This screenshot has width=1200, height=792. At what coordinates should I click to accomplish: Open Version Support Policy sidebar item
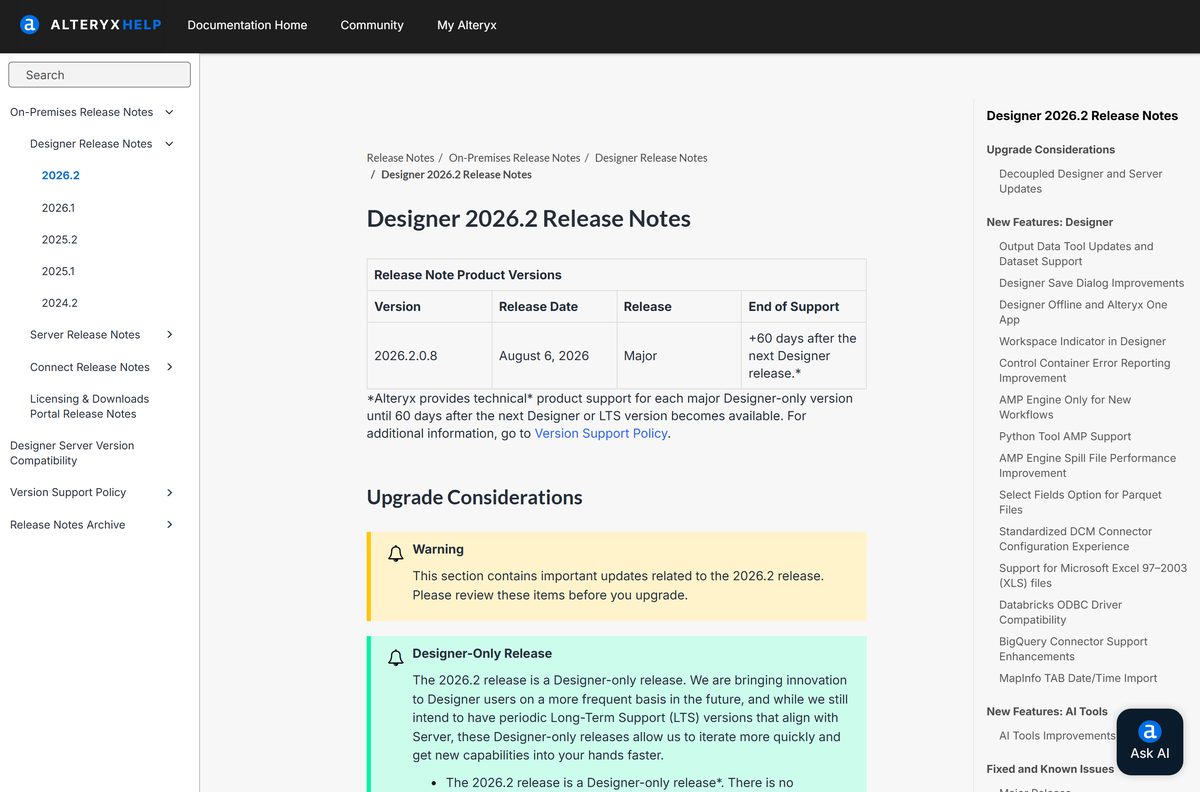tap(68, 492)
